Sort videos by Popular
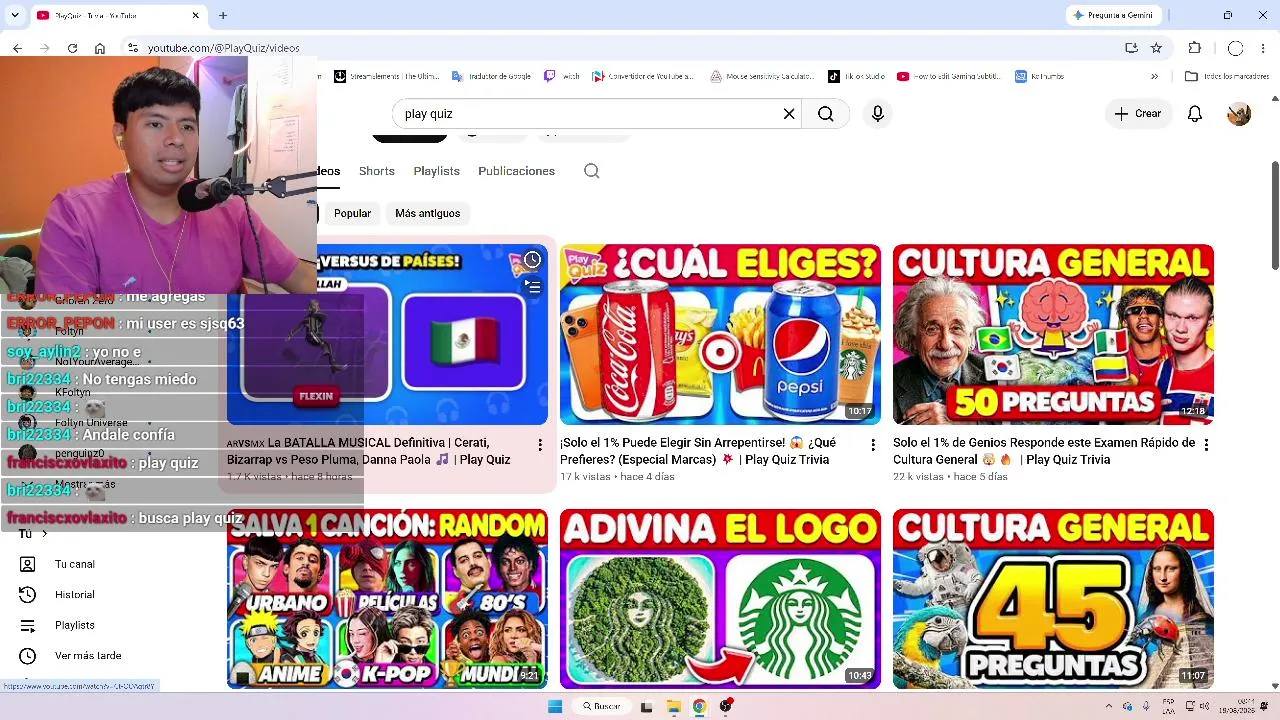The width and height of the screenshot is (1280, 720). pos(352,213)
